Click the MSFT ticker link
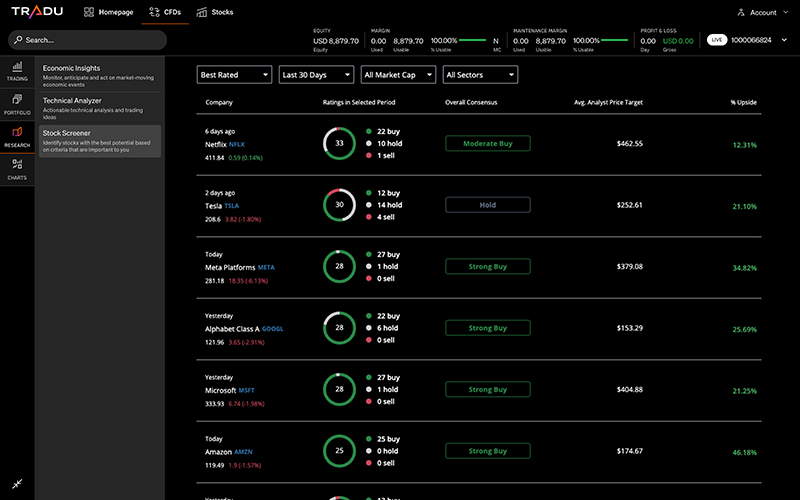This screenshot has height=500, width=800. 246,390
